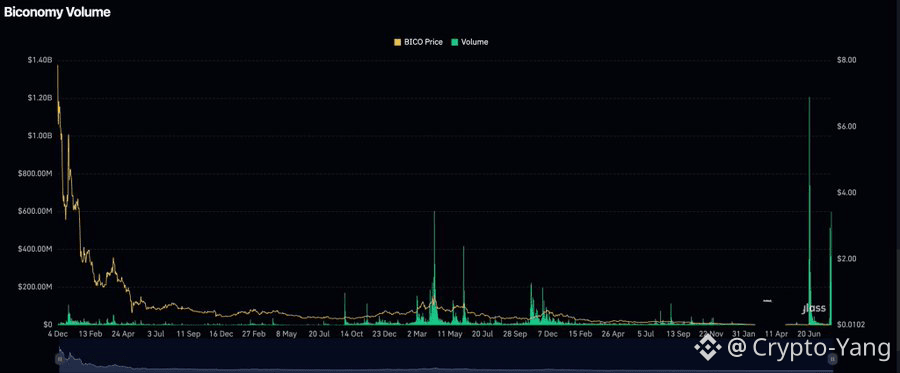Click the 13 Sep date label
Image resolution: width=900 pixels, height=373 pixels.
coord(678,333)
